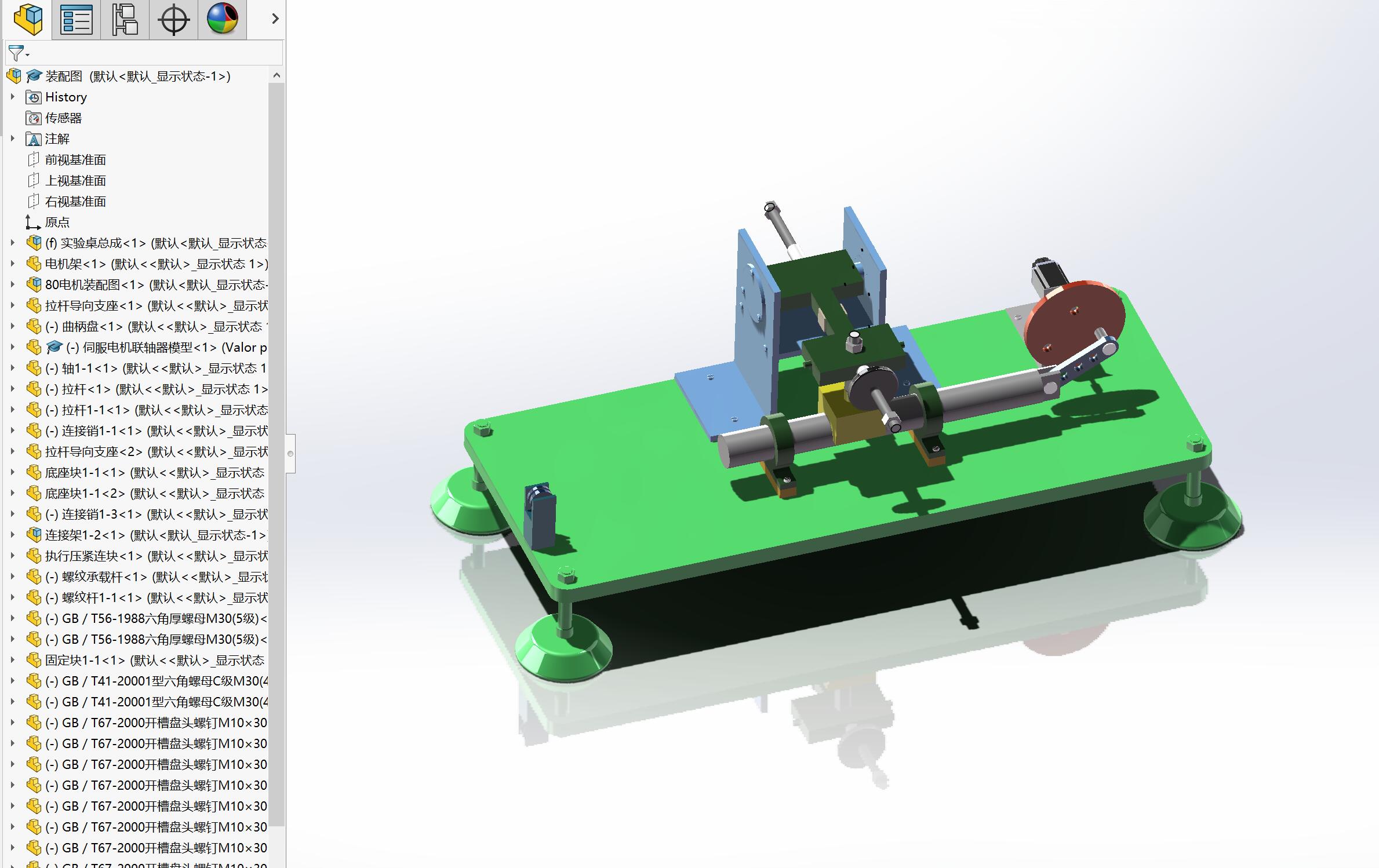Expand the 电机架<1> component node
Screen dimensions: 1379x868
[x=12, y=264]
